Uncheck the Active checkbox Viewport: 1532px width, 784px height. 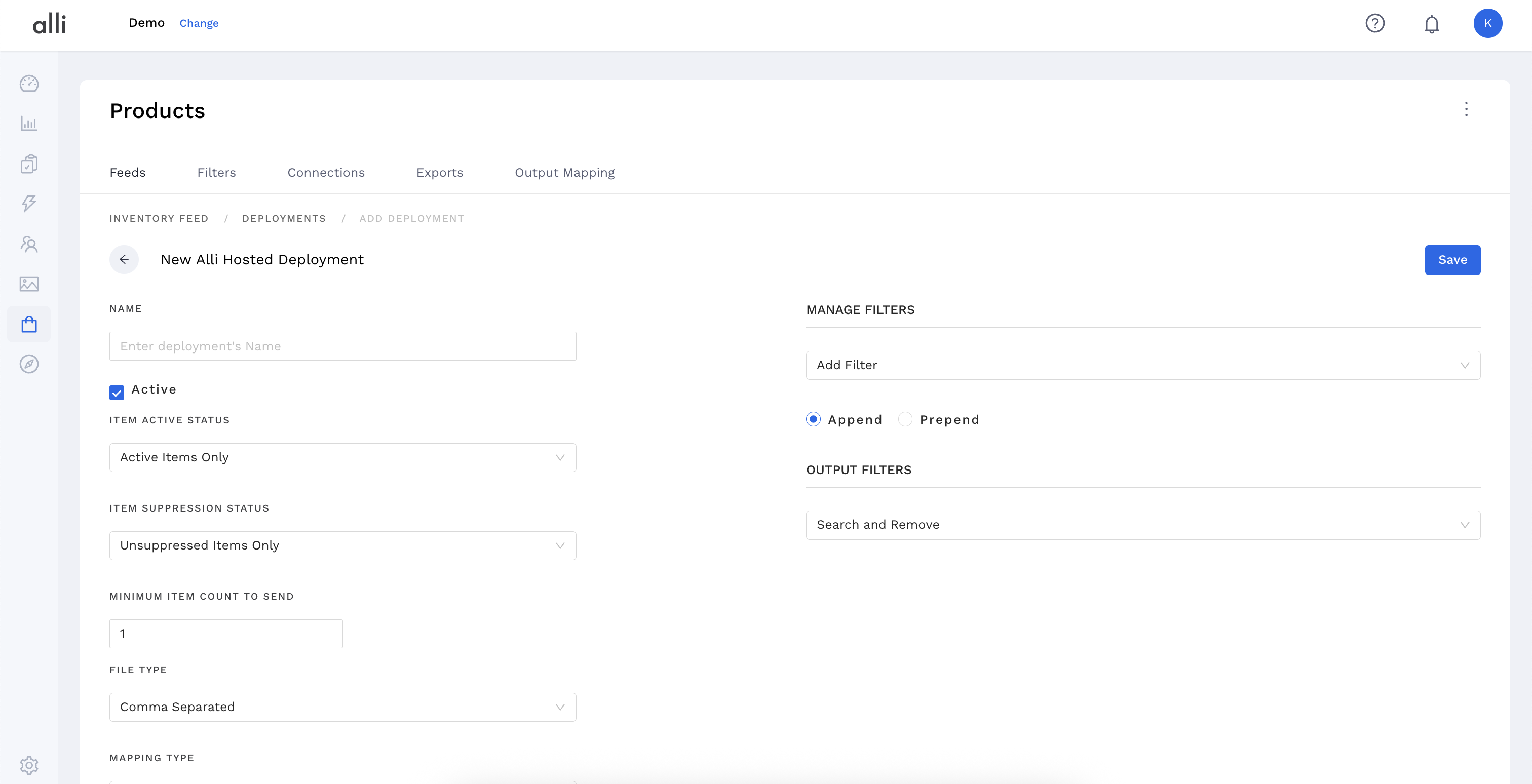coord(117,393)
